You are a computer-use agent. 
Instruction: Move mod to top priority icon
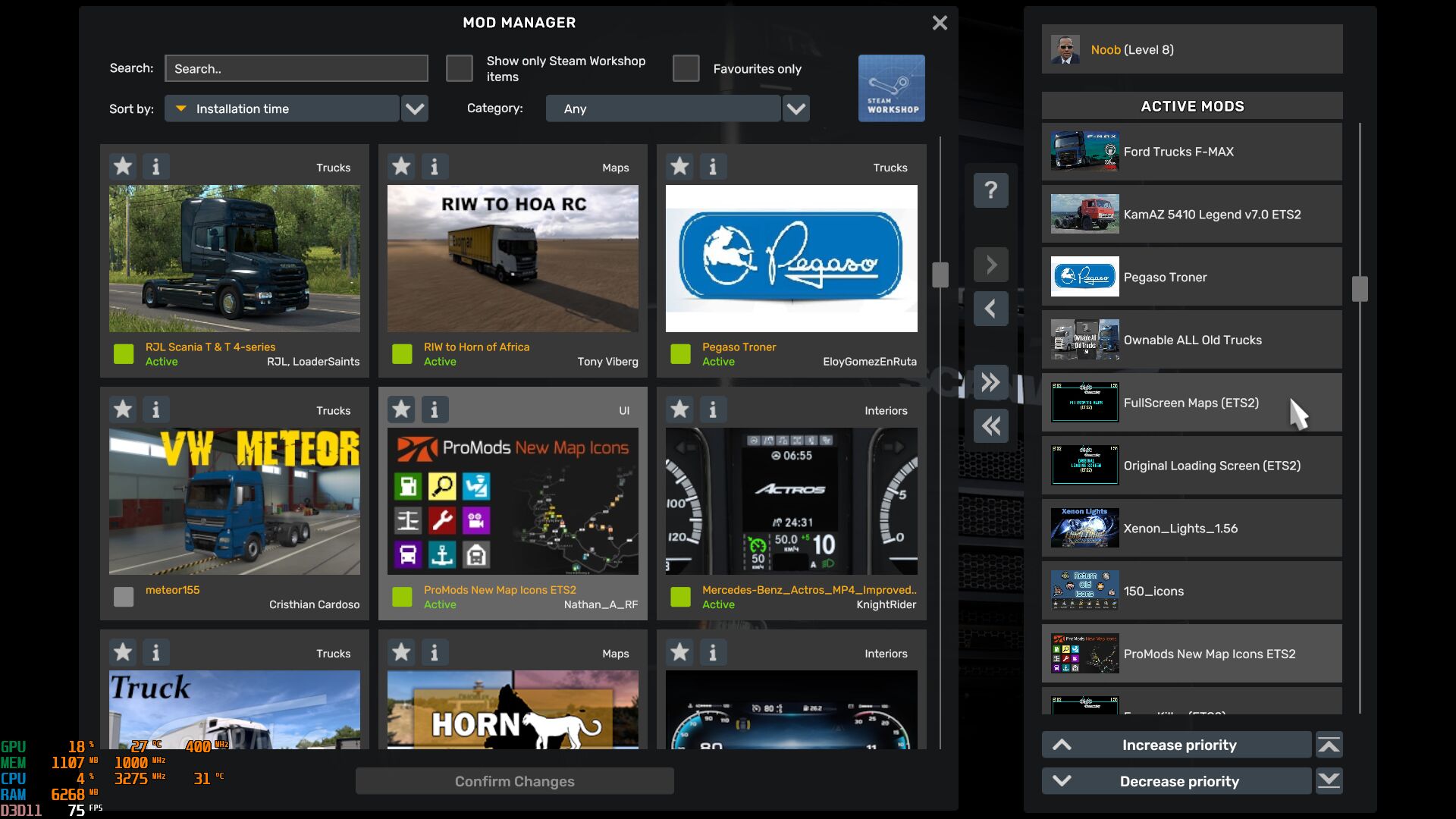[x=1329, y=745]
